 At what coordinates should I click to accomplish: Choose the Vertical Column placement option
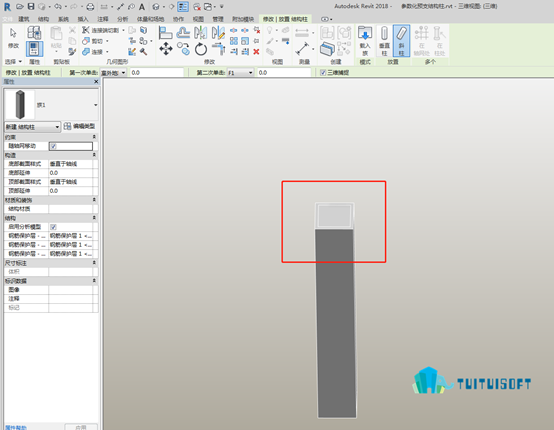click(384, 41)
